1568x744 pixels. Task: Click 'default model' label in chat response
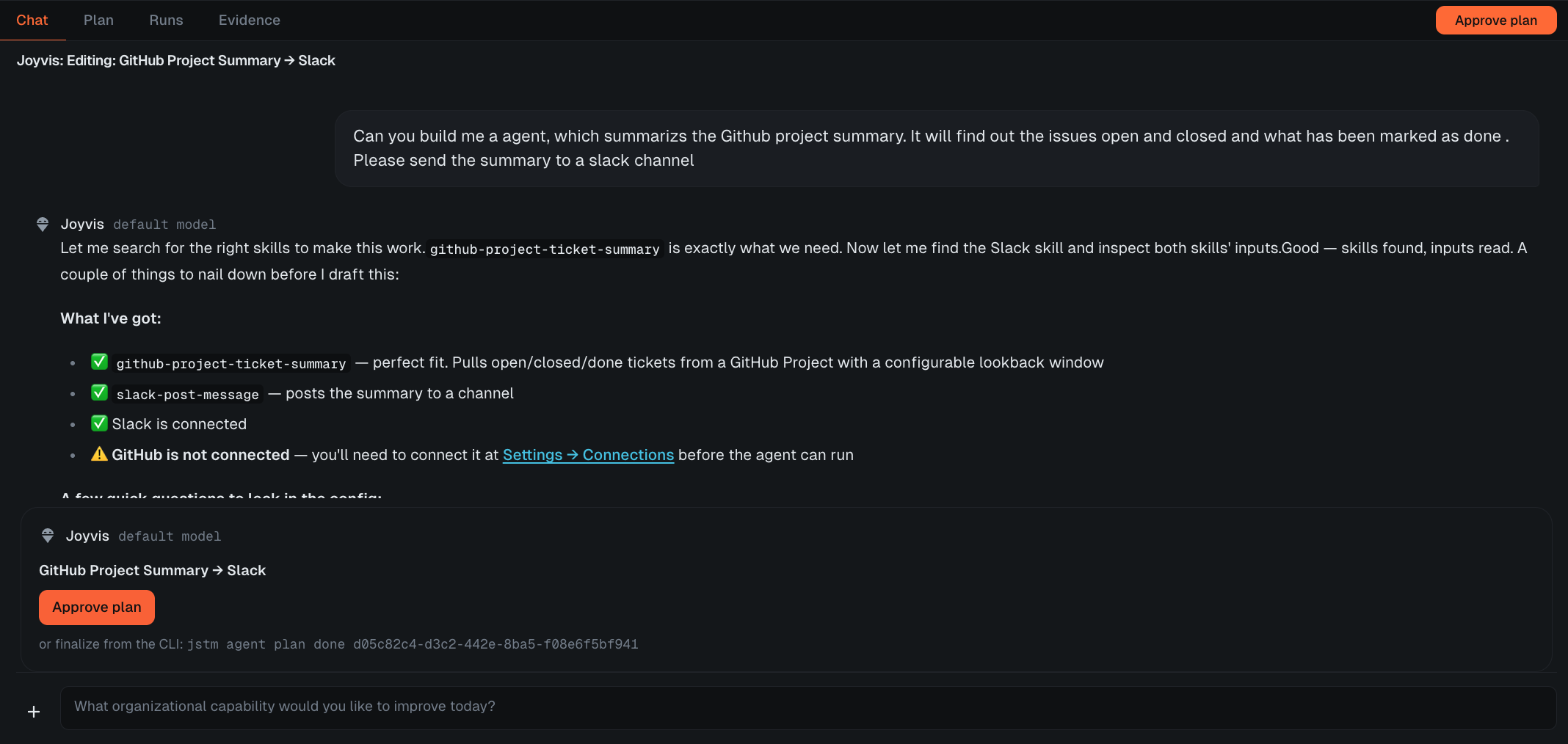(x=164, y=225)
